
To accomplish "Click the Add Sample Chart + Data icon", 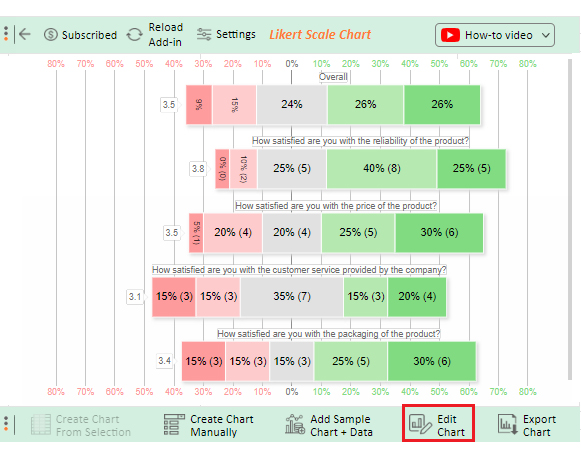I will [x=295, y=425].
